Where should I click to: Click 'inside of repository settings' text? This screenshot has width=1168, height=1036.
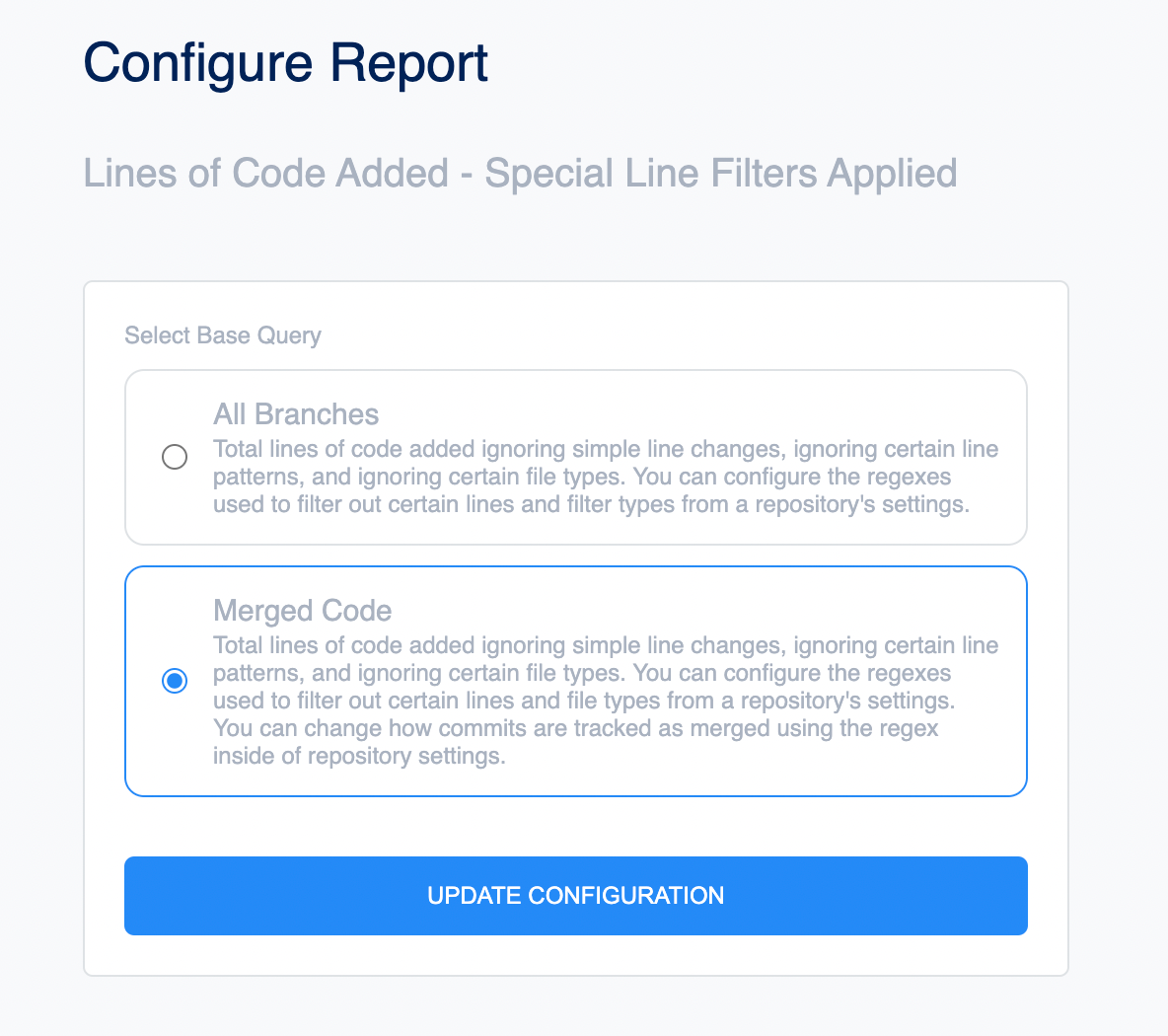[x=359, y=756]
